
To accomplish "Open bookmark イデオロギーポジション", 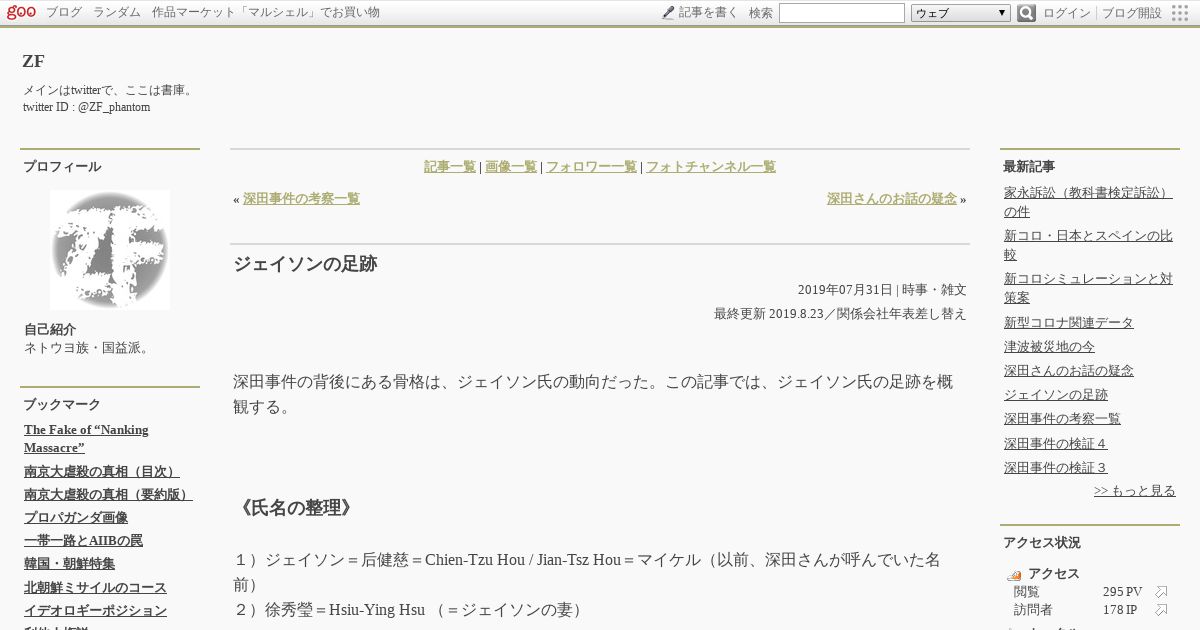I will click(95, 610).
